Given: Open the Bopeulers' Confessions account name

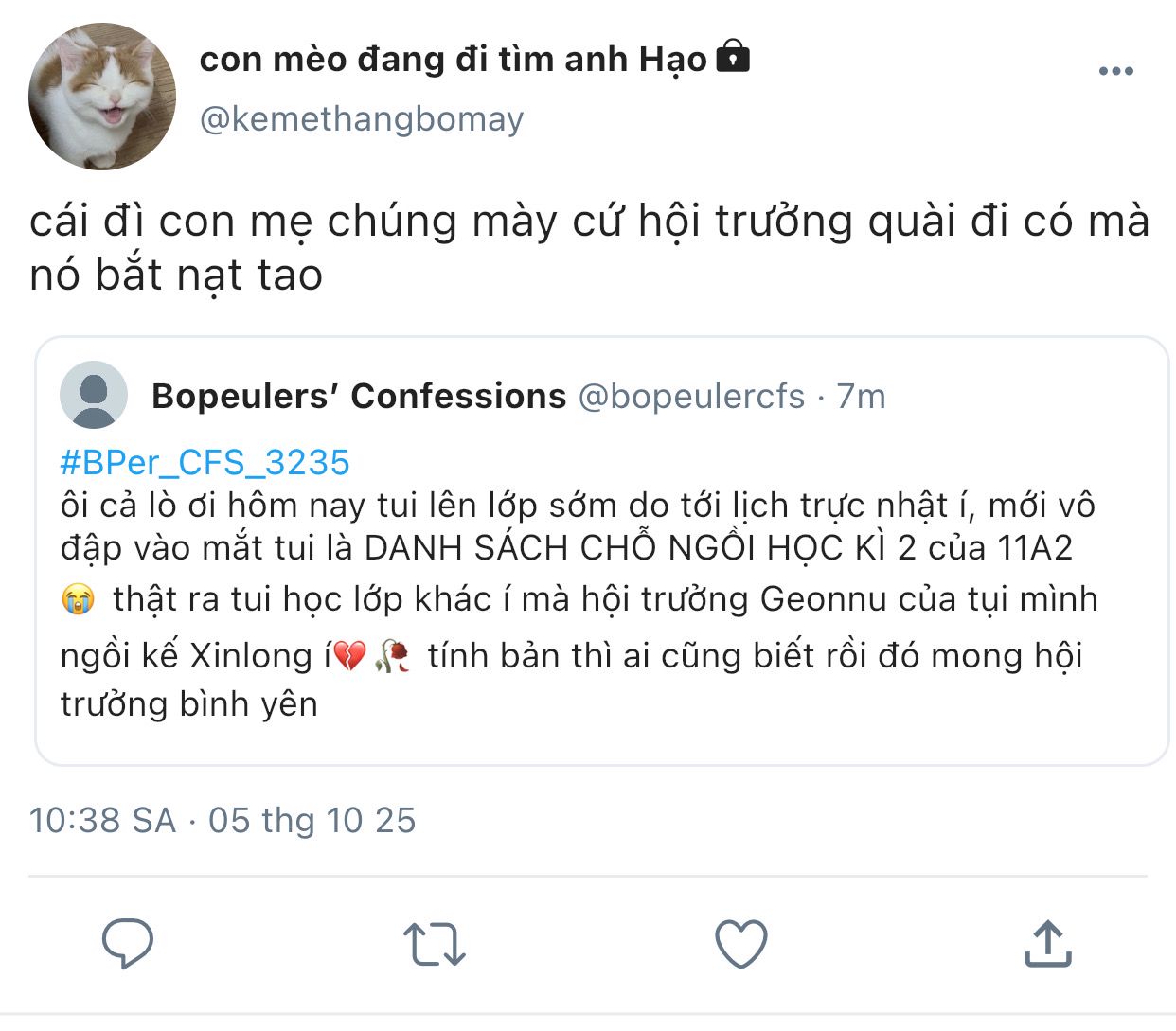Looking at the screenshot, I should coord(359,396).
